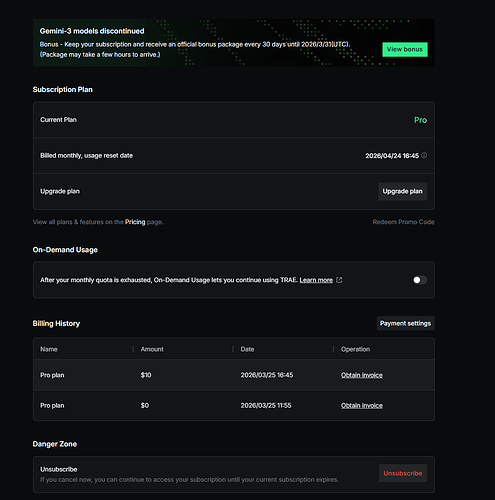Click the Upgrade plan button

click(402, 191)
